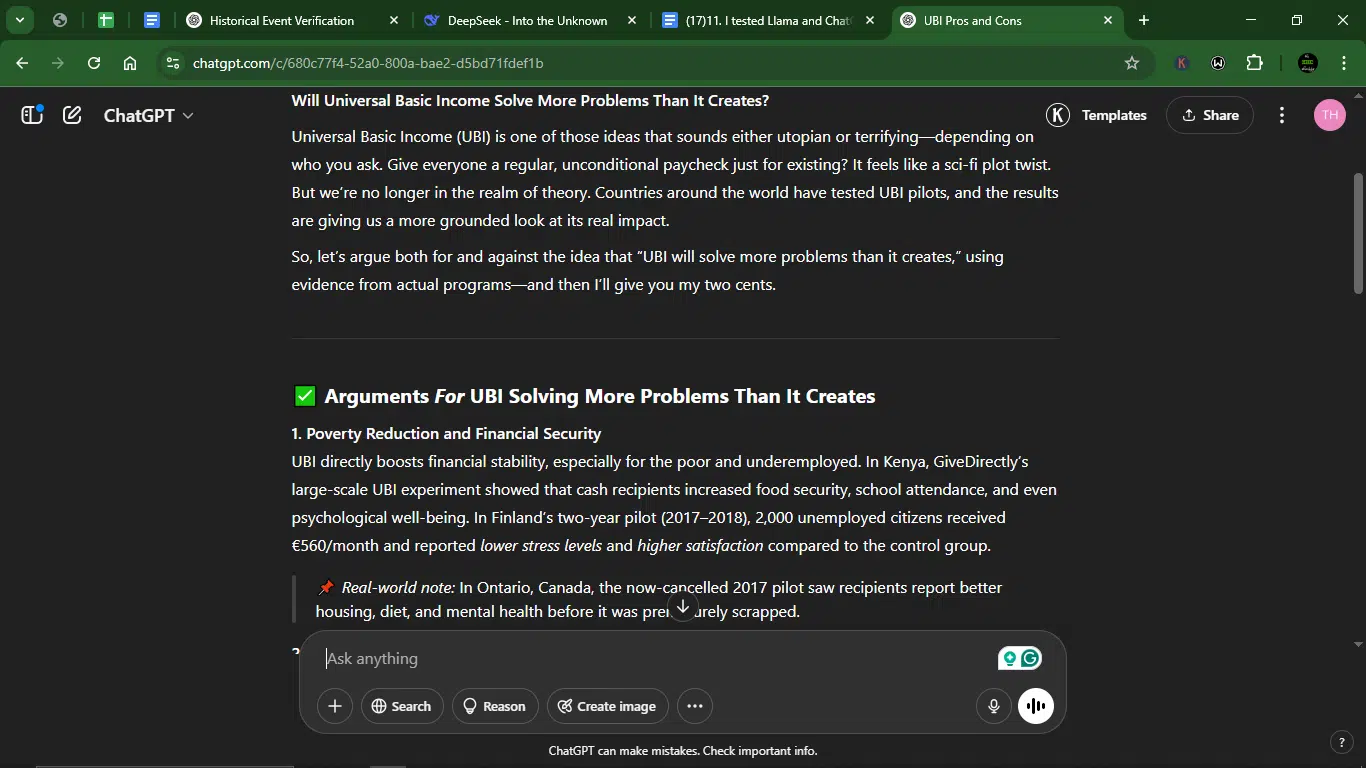Switch to the blue Docs pinned tab

point(152,20)
